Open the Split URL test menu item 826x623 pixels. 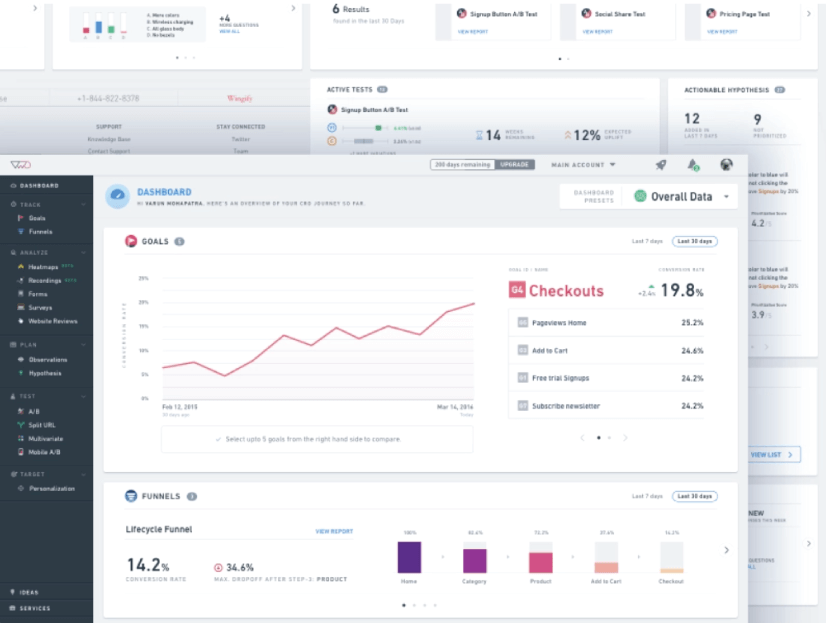click(x=42, y=425)
